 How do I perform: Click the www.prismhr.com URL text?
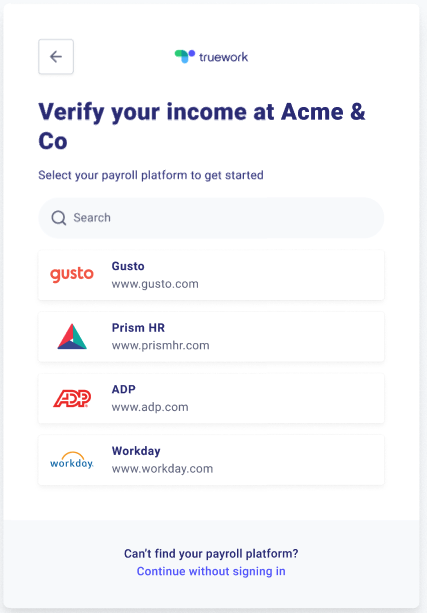point(161,346)
